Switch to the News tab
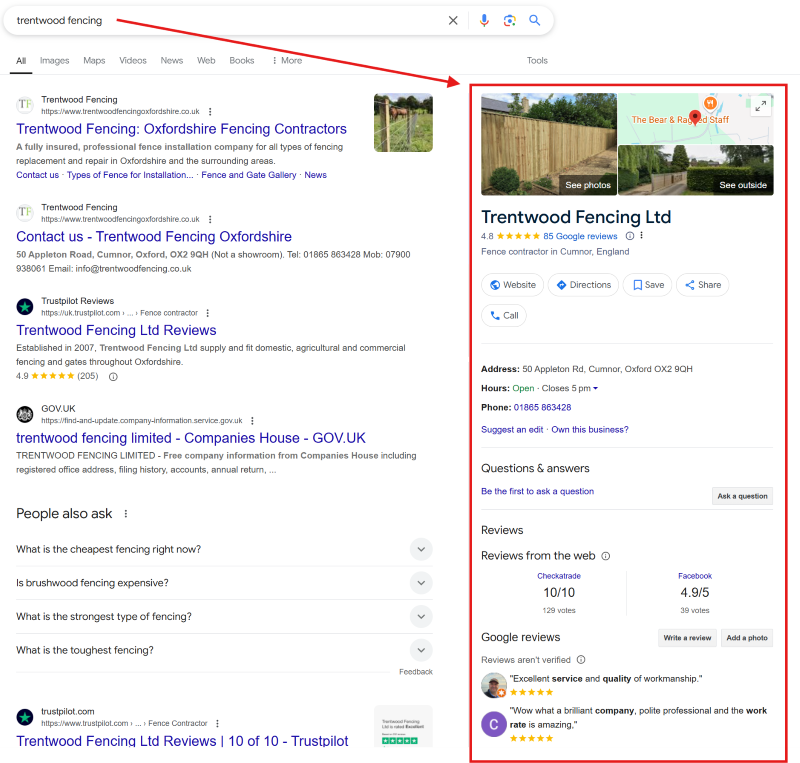 coord(171,60)
